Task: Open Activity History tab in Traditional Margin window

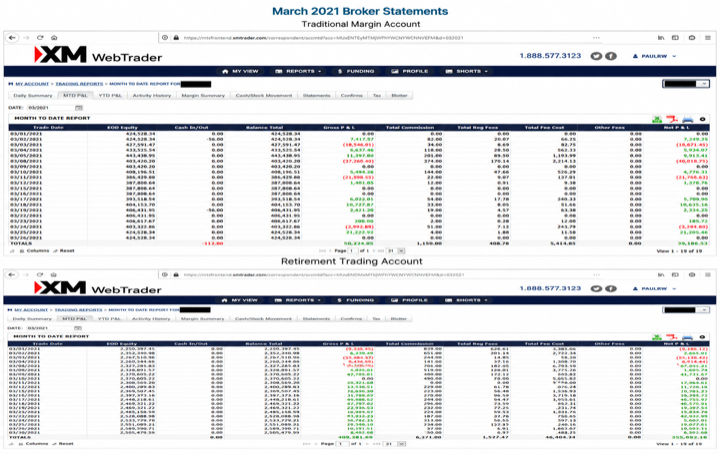Action: coord(152,95)
